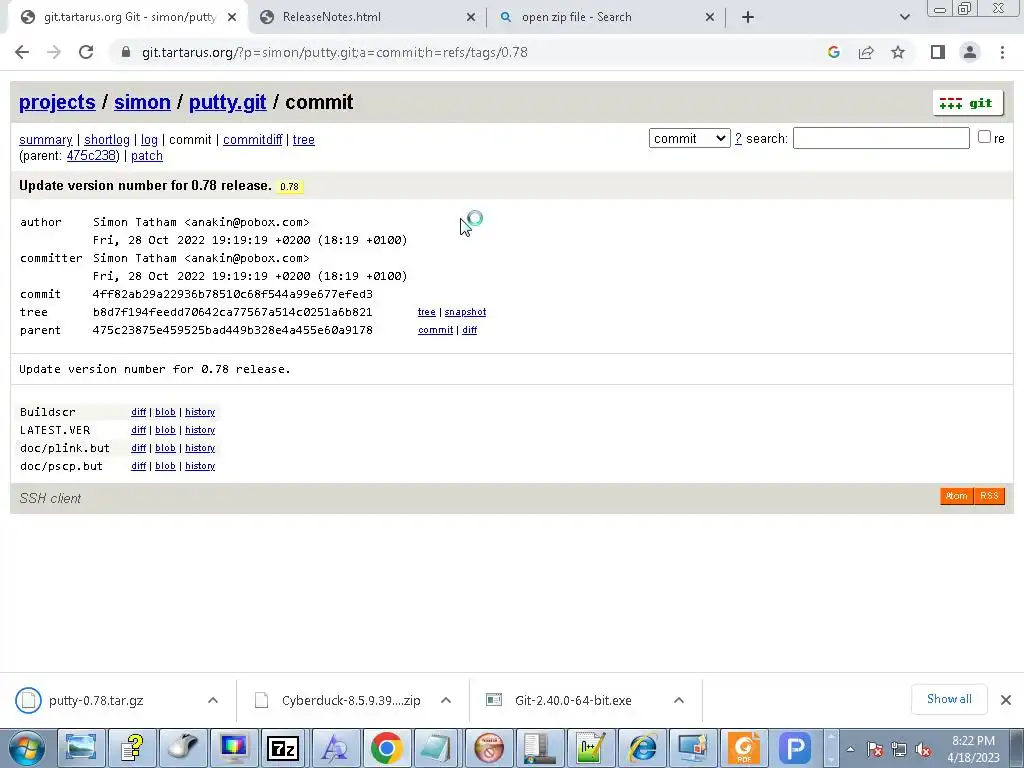Click Show all downloads
Viewport: 1024px width, 768px height.
click(949, 699)
